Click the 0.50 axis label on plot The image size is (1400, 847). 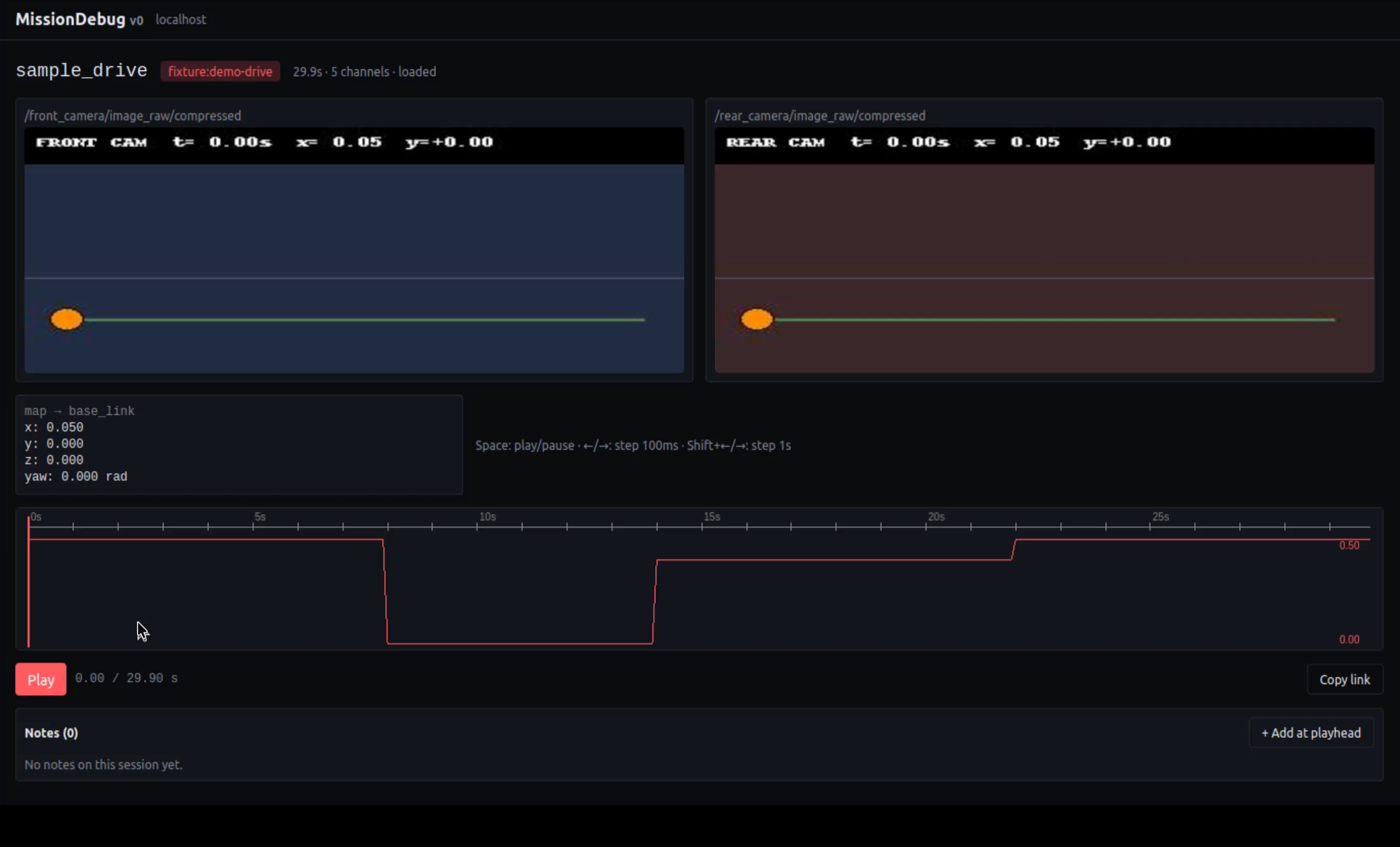pos(1349,546)
